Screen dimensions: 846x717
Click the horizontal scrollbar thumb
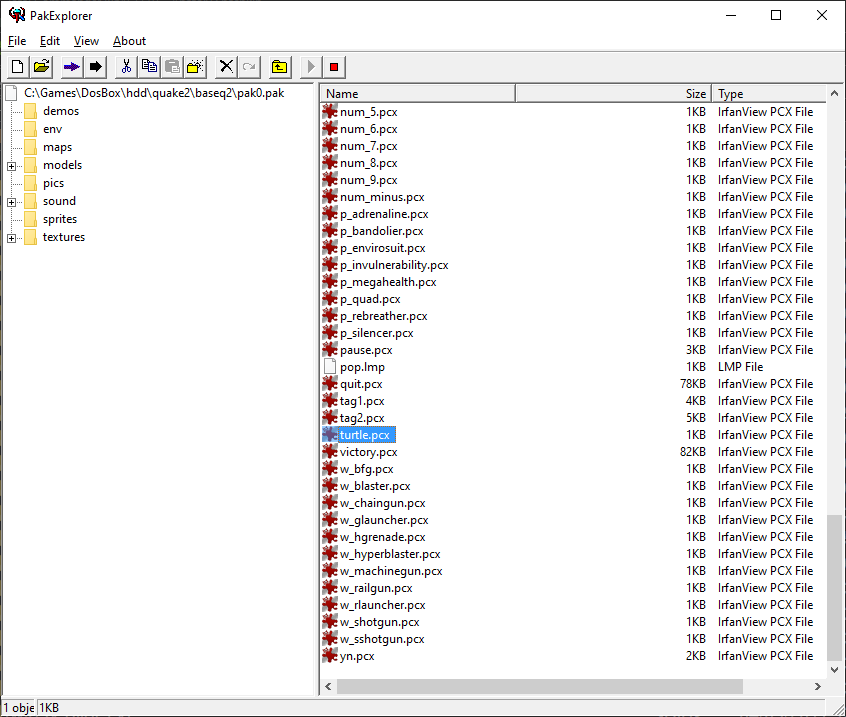(540, 686)
